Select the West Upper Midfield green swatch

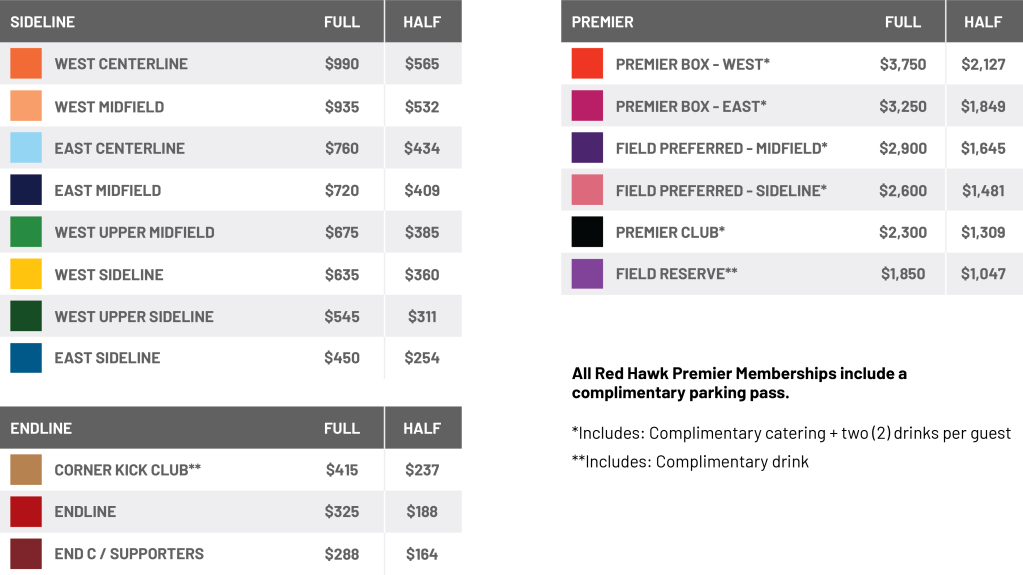tap(26, 232)
